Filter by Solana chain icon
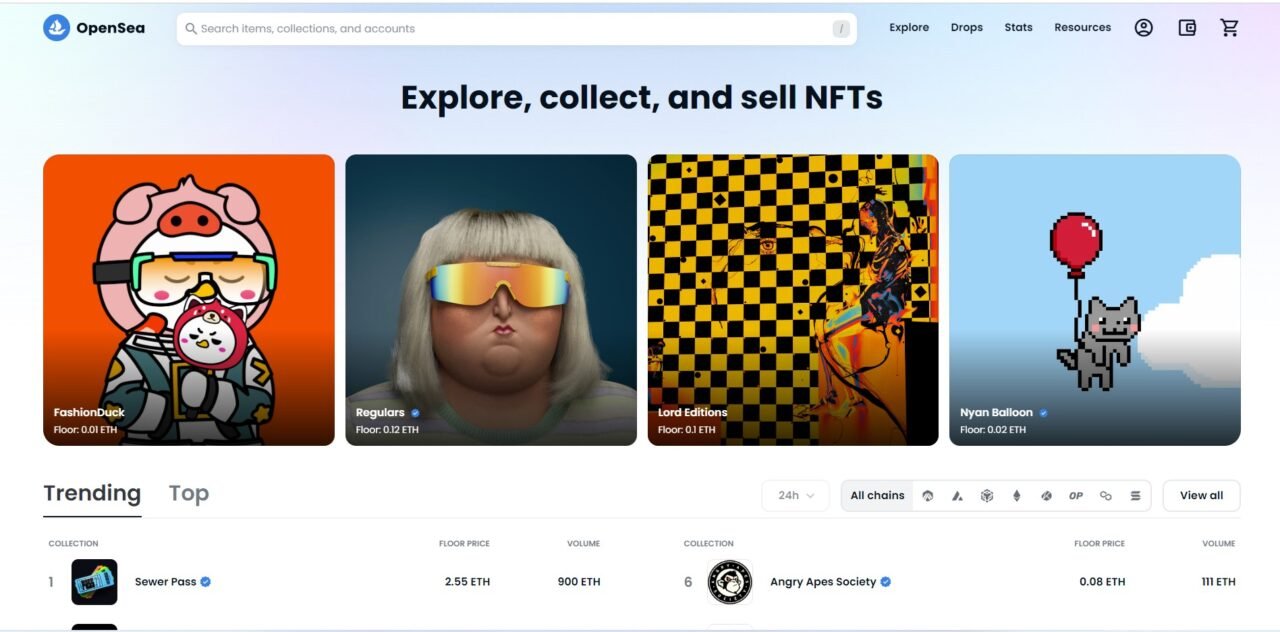The width and height of the screenshot is (1280, 632). tap(1136, 496)
